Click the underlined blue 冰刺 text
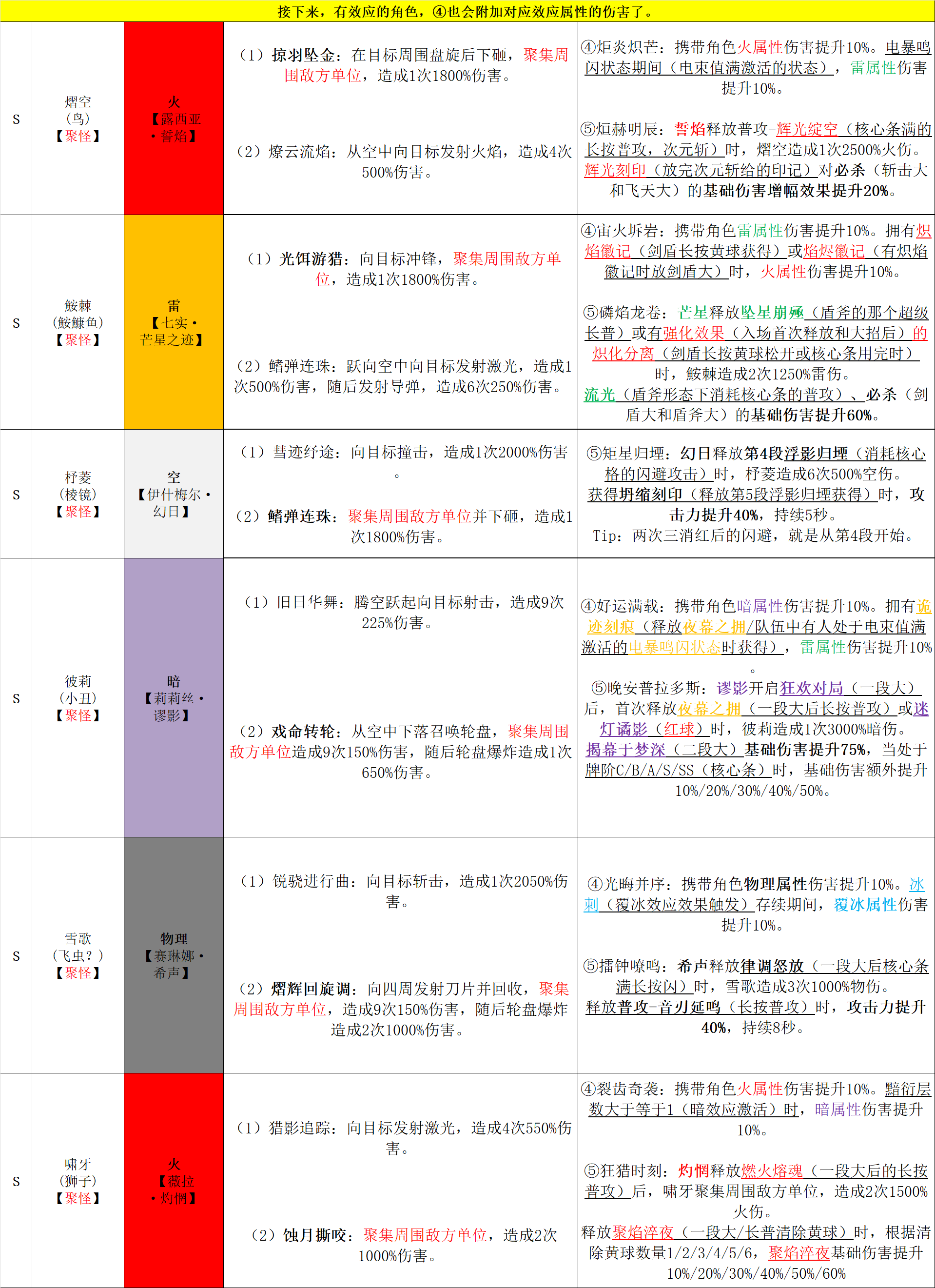 coord(916,884)
